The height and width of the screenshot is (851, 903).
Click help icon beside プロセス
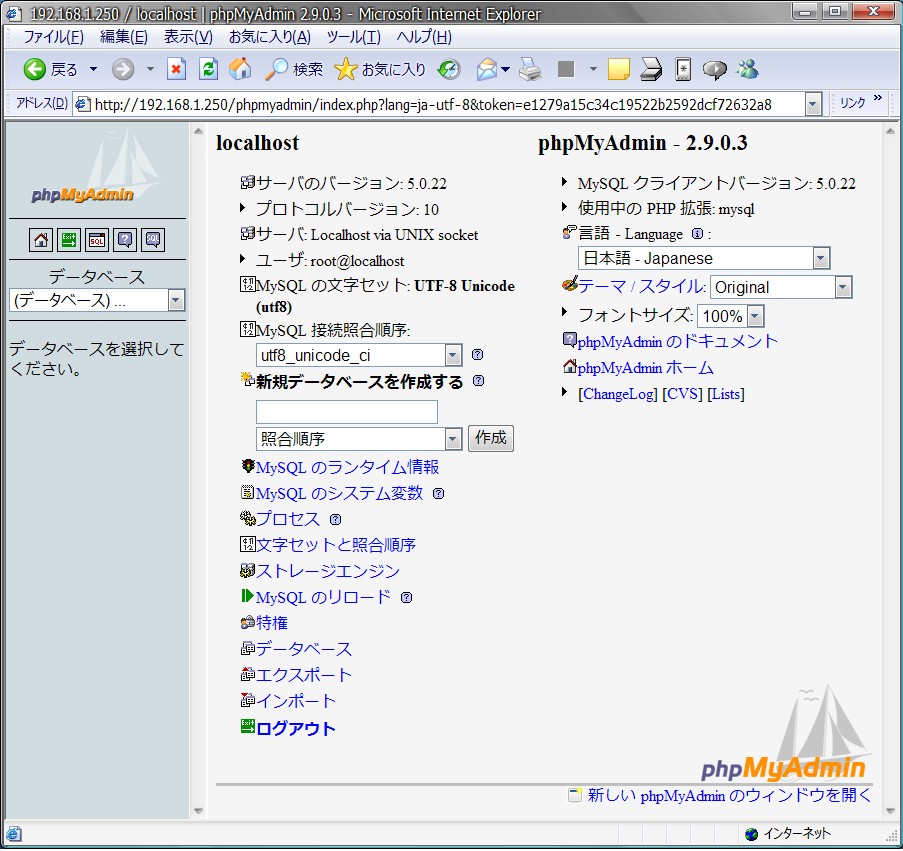click(335, 520)
